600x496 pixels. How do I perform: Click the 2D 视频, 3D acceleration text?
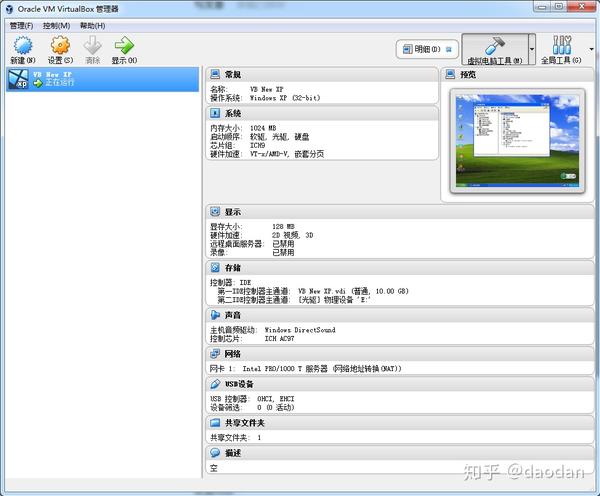coord(293,235)
